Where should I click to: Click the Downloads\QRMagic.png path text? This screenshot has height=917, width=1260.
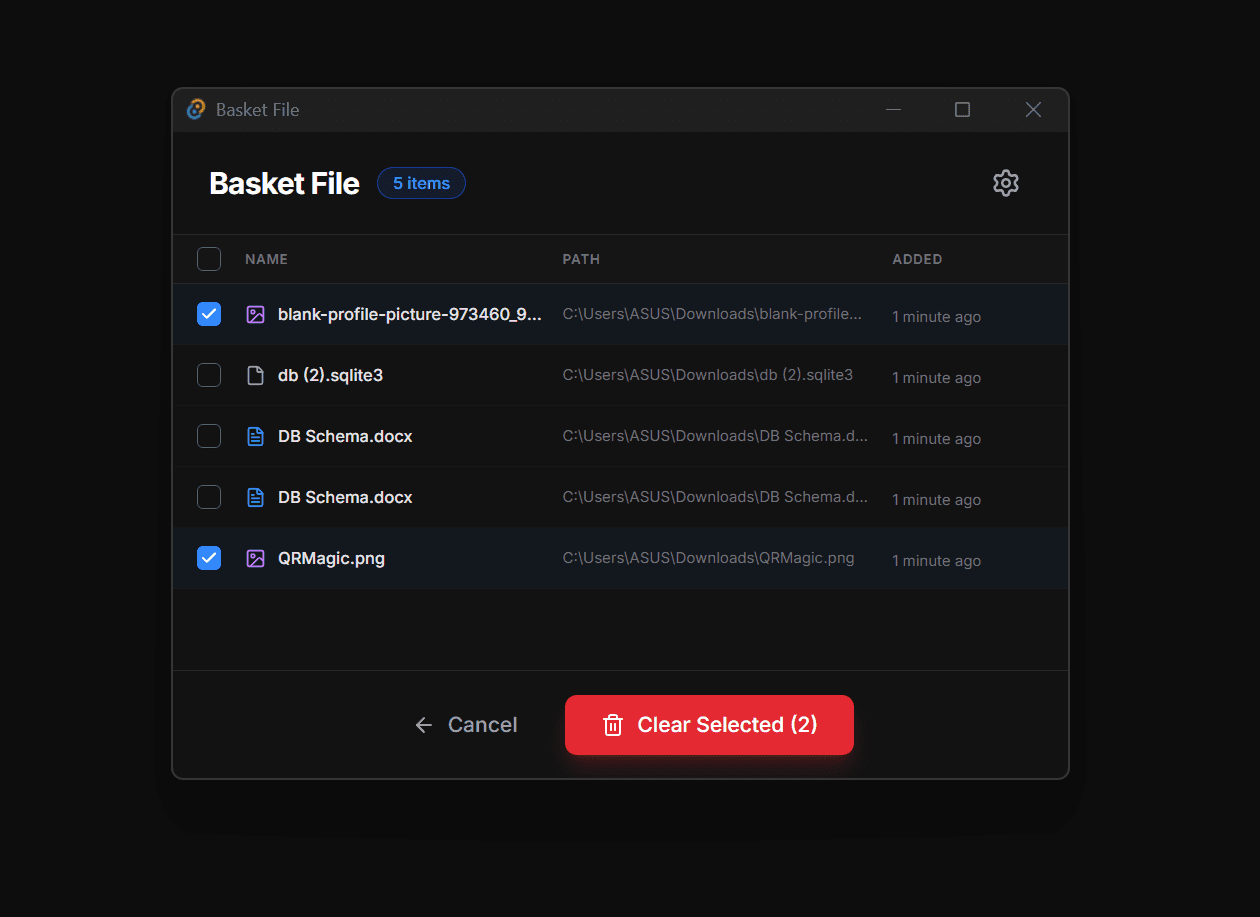pos(708,558)
